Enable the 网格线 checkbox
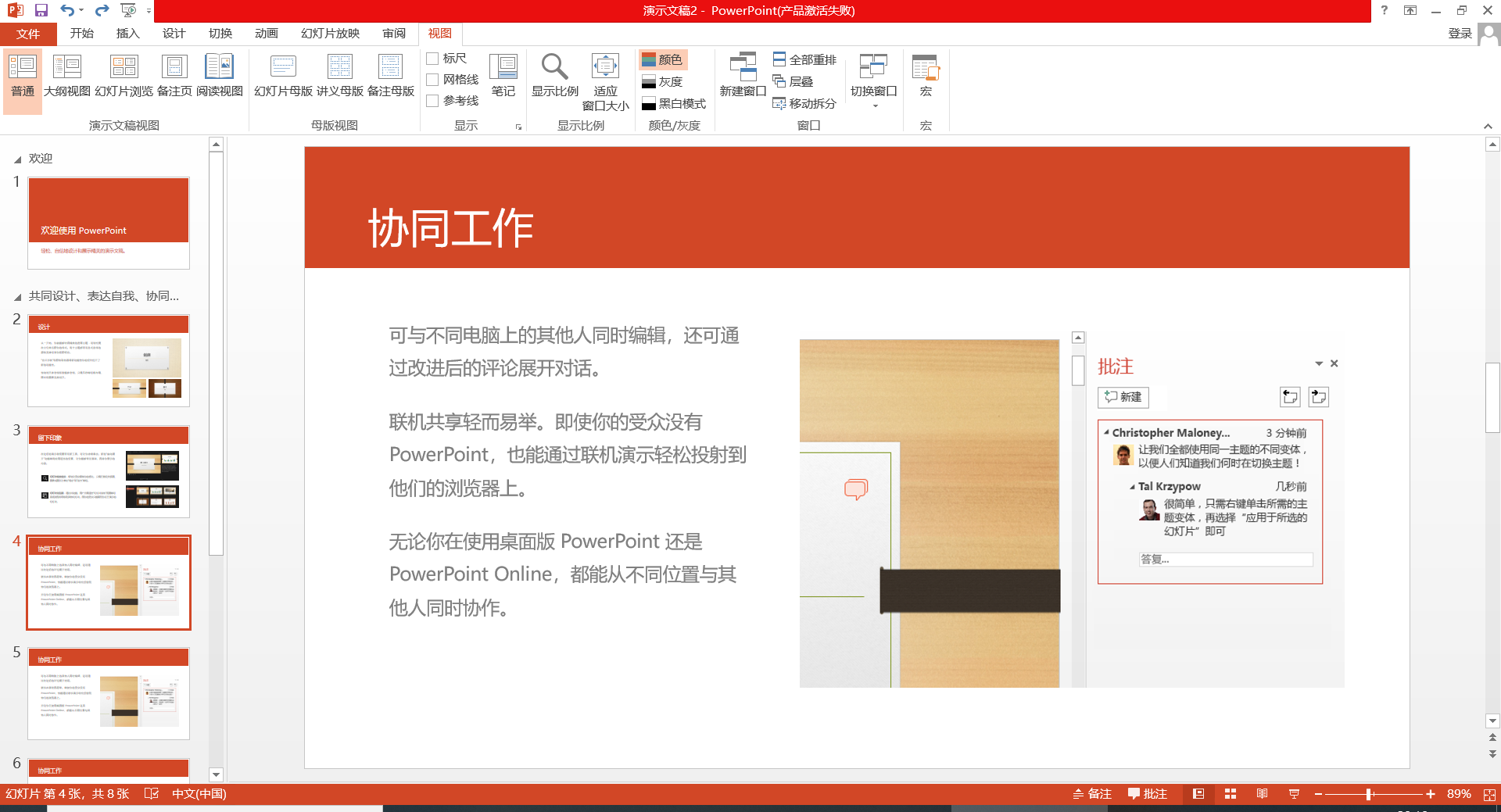 [x=432, y=79]
